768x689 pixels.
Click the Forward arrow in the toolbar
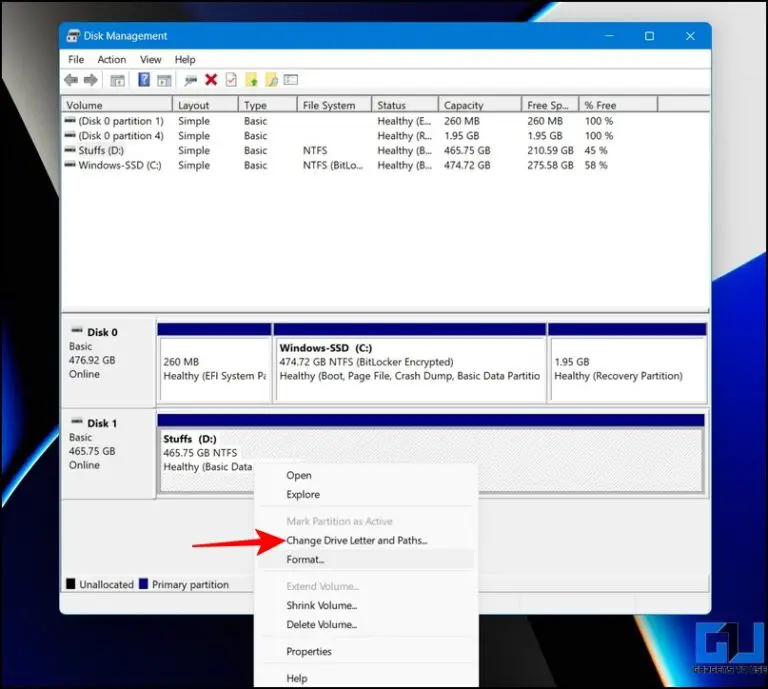coord(91,80)
